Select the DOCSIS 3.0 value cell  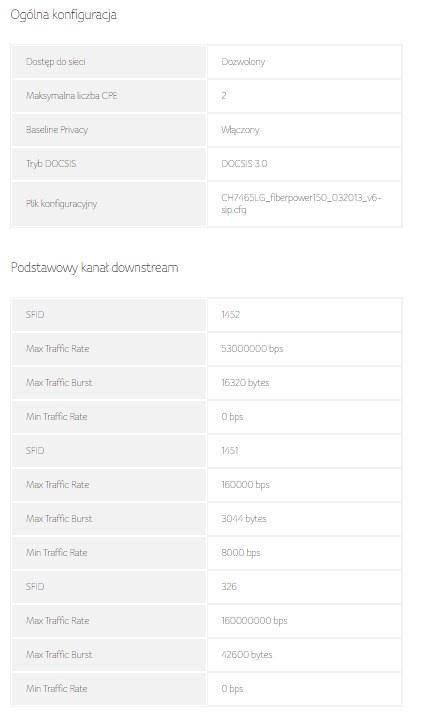304,164
